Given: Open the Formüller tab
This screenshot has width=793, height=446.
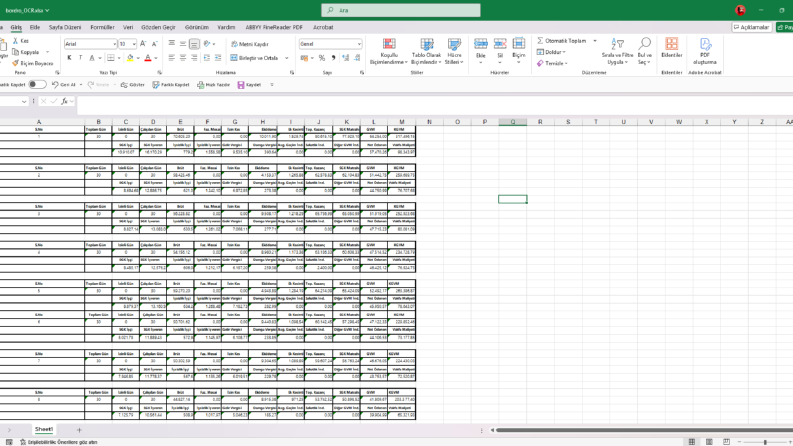Looking at the screenshot, I should 102,27.
